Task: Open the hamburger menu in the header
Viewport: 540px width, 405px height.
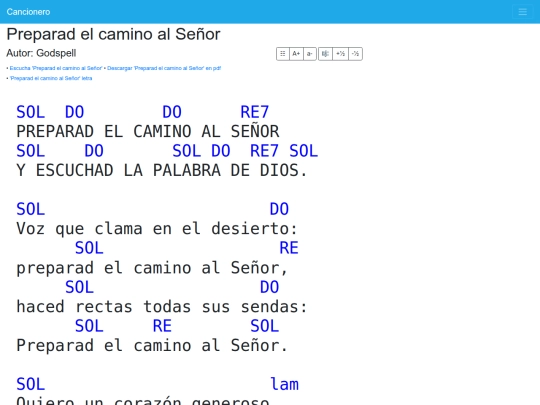Action: click(522, 12)
